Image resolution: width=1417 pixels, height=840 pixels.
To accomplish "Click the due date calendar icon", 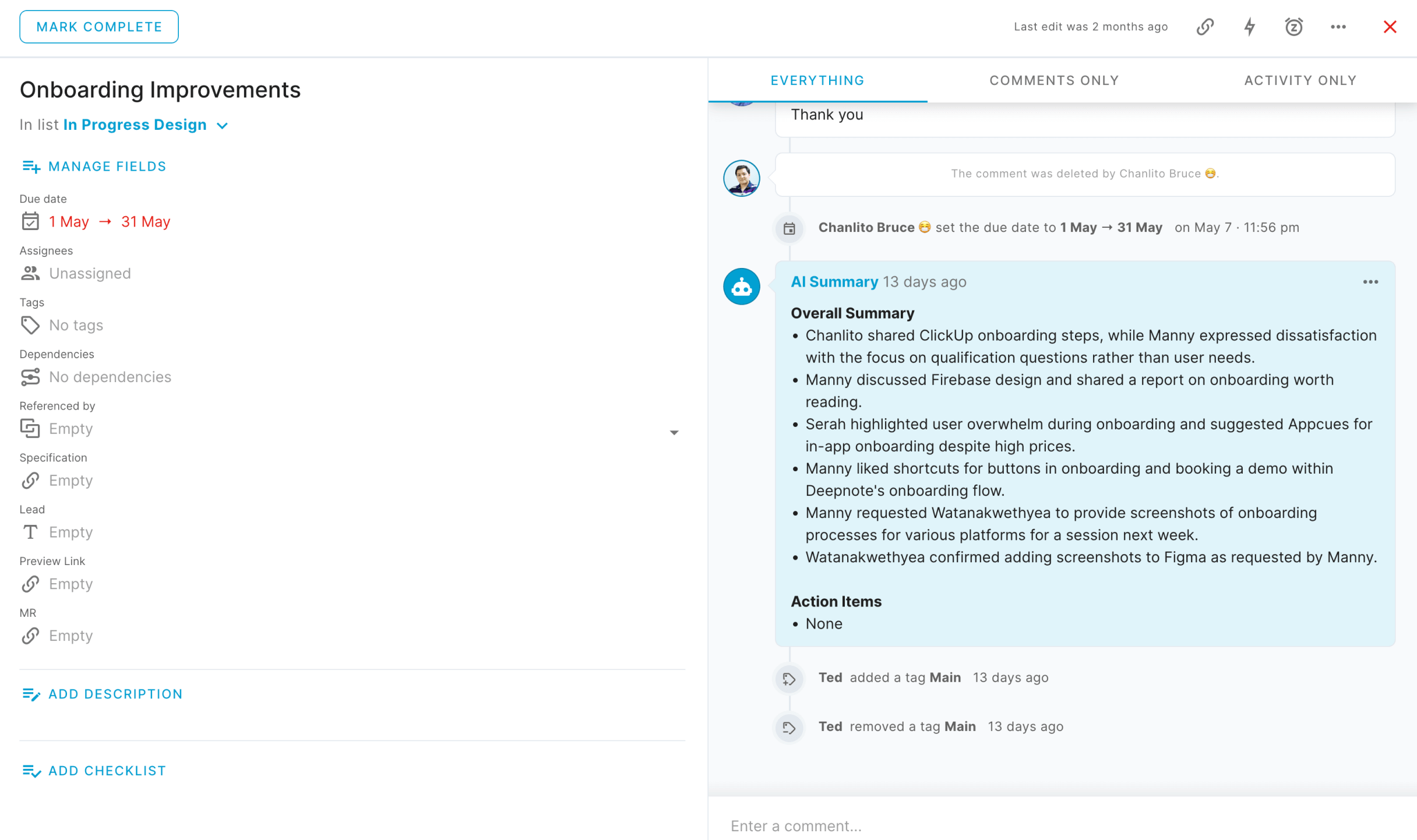I will coord(30,221).
